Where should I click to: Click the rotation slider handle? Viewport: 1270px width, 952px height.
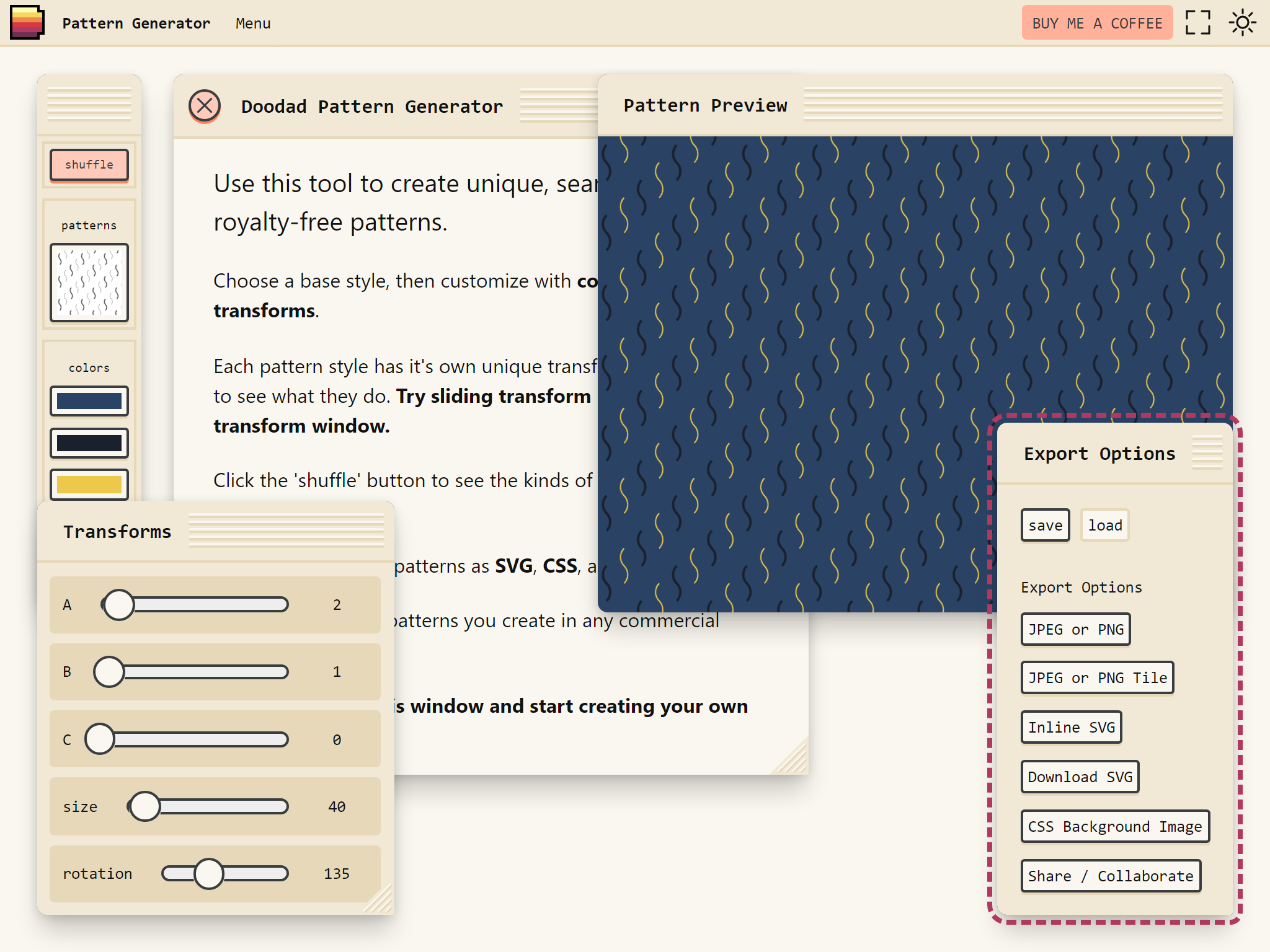point(210,874)
